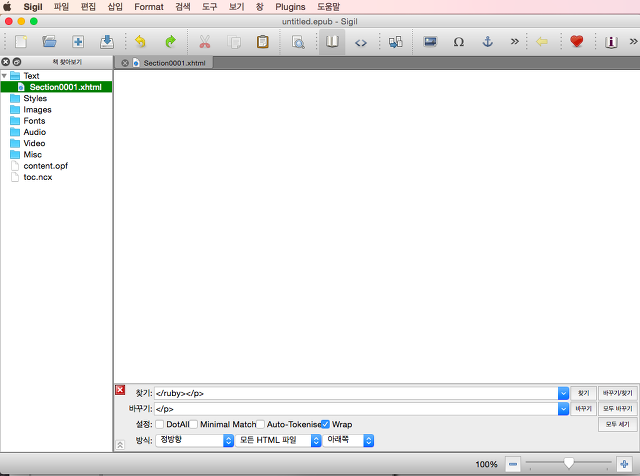Open the 모든 HTML 파일 scope dropdown
This screenshot has width=640, height=476.
(x=279, y=440)
